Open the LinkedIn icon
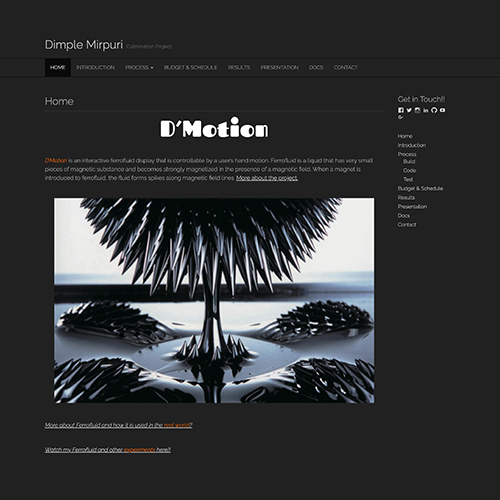 point(426,110)
